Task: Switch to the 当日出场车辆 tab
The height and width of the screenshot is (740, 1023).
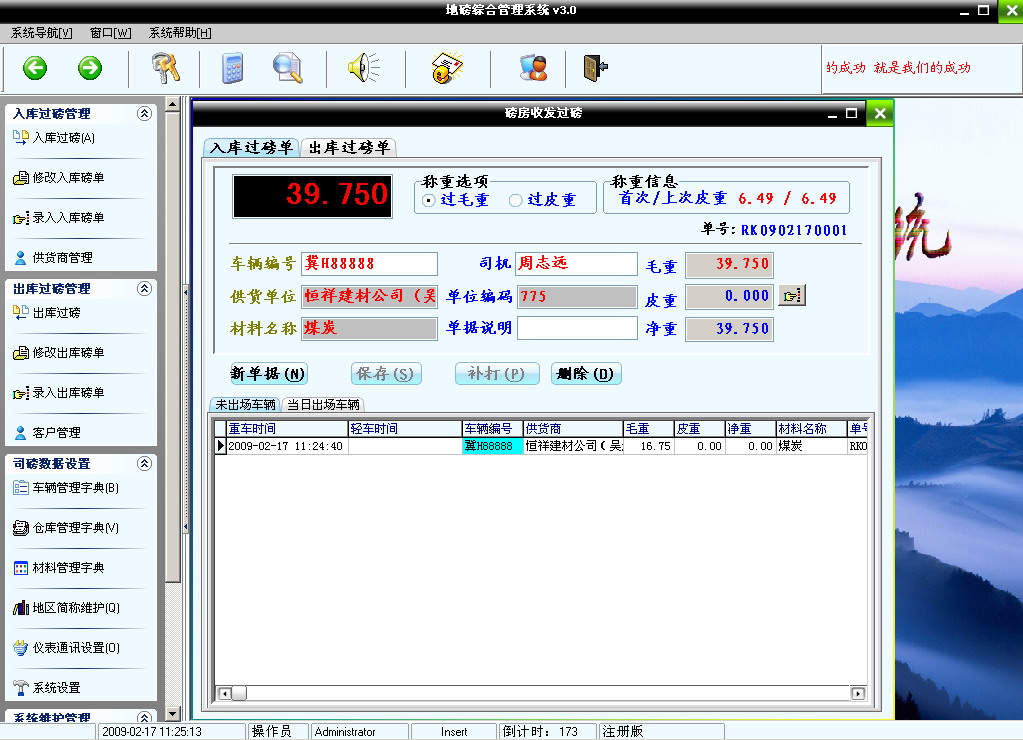Action: tap(323, 405)
